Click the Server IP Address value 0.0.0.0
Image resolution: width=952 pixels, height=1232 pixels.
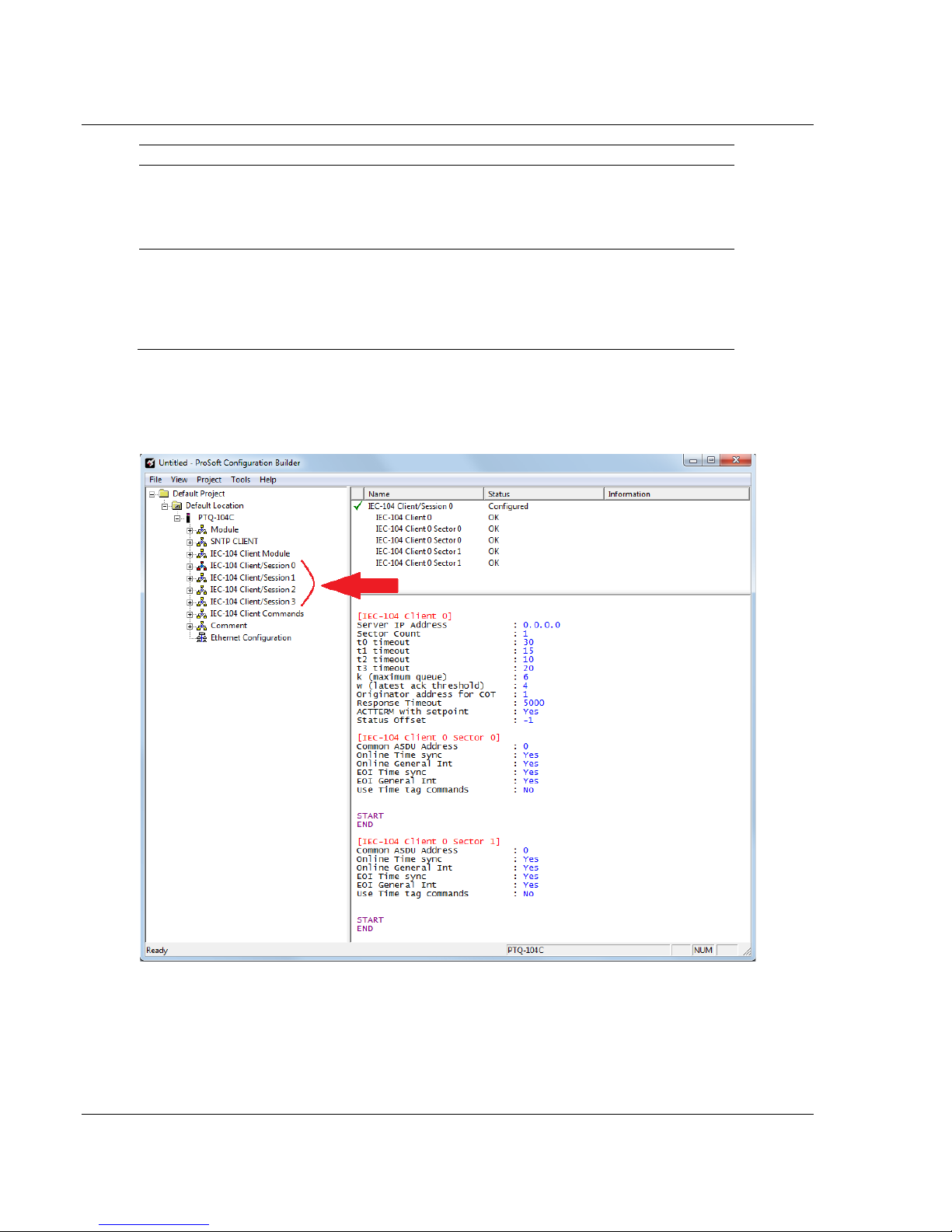click(542, 625)
